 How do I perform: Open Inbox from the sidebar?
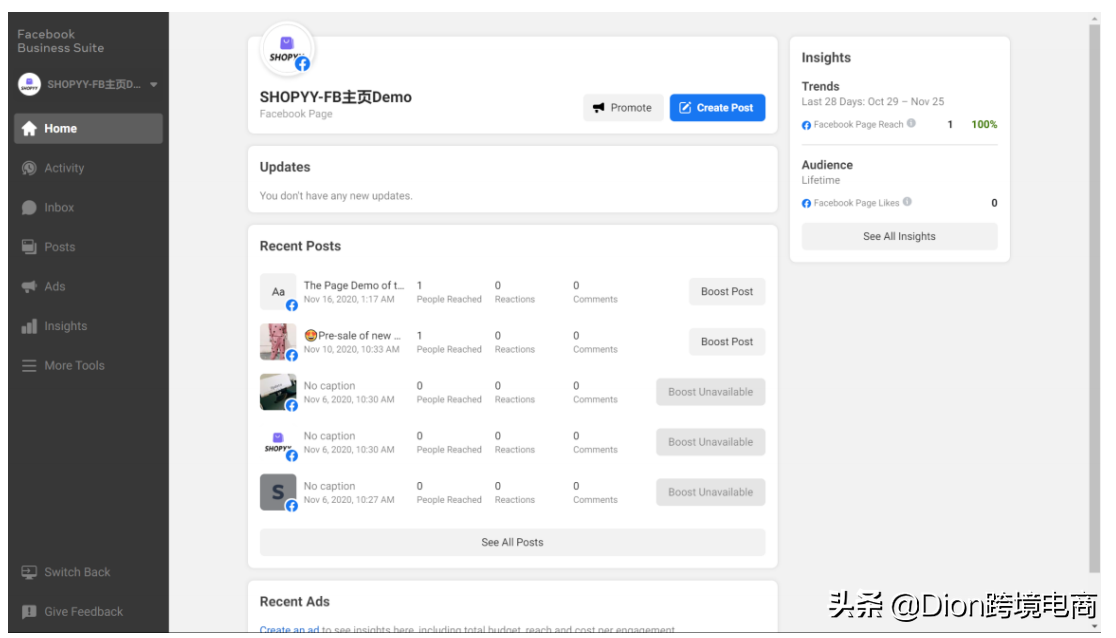(88, 207)
